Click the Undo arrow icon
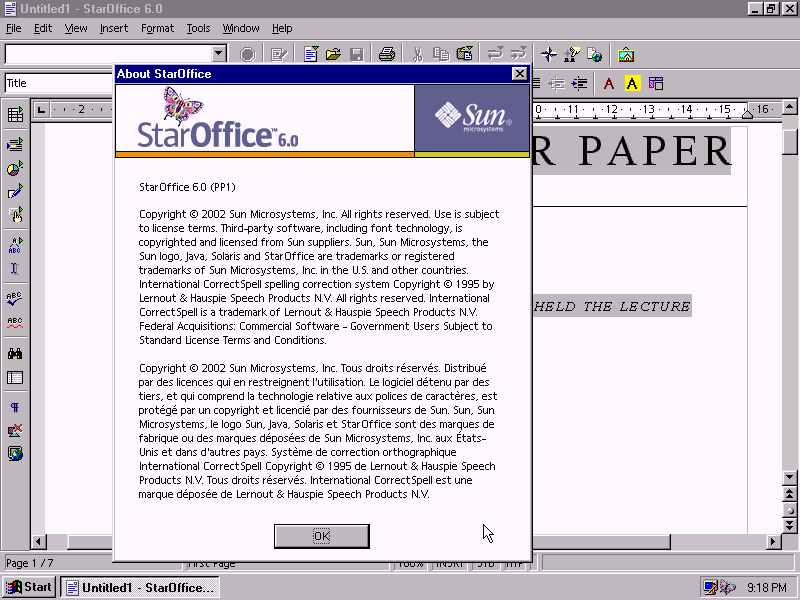This screenshot has height=600, width=800. 495,54
